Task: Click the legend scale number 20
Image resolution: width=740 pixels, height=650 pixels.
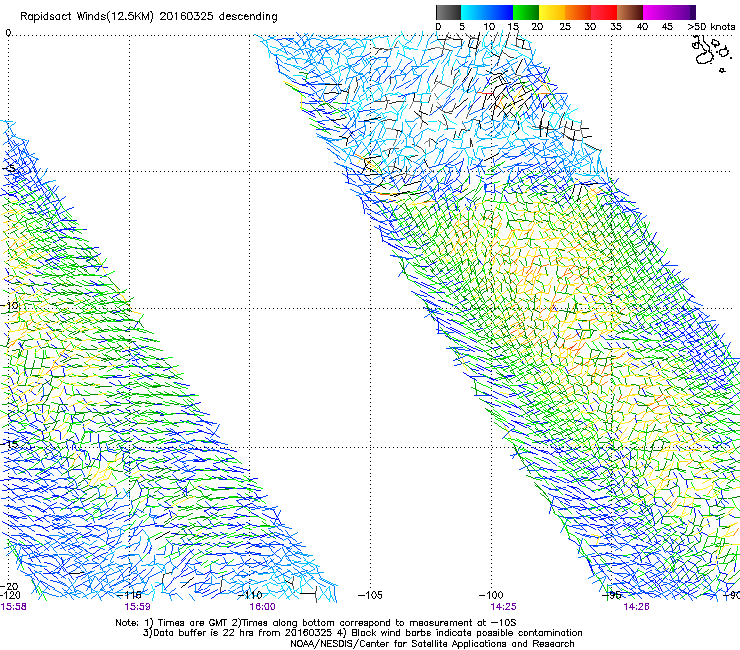Action: [537, 27]
